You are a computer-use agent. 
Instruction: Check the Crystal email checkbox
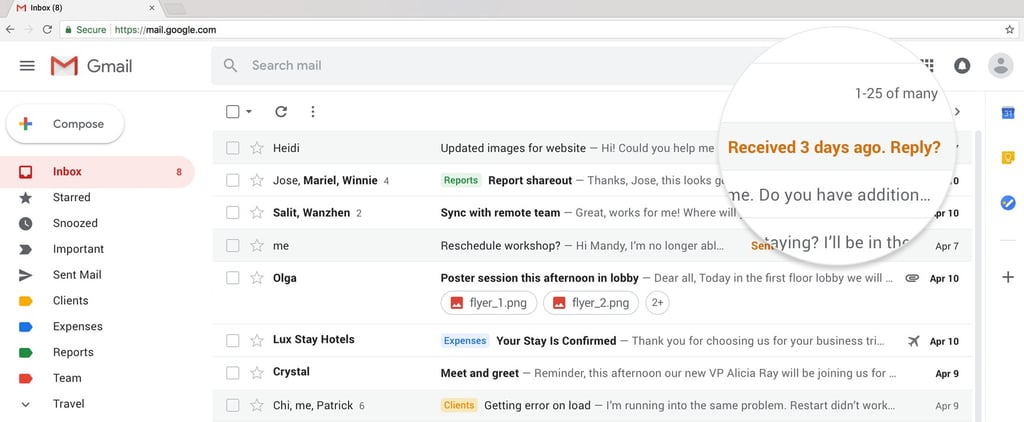tap(232, 373)
